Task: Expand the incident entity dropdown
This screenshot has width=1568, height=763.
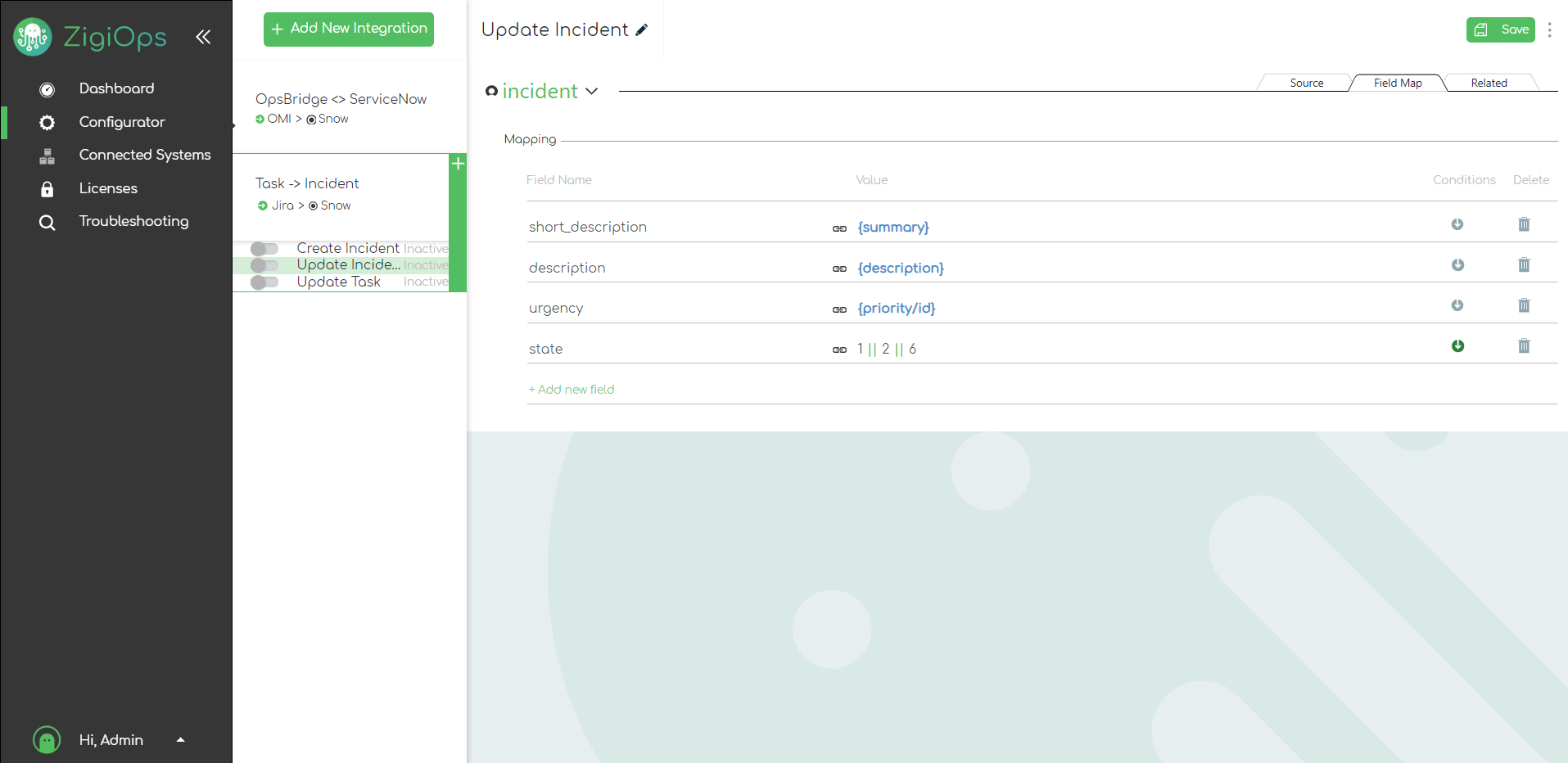Action: coord(591,92)
